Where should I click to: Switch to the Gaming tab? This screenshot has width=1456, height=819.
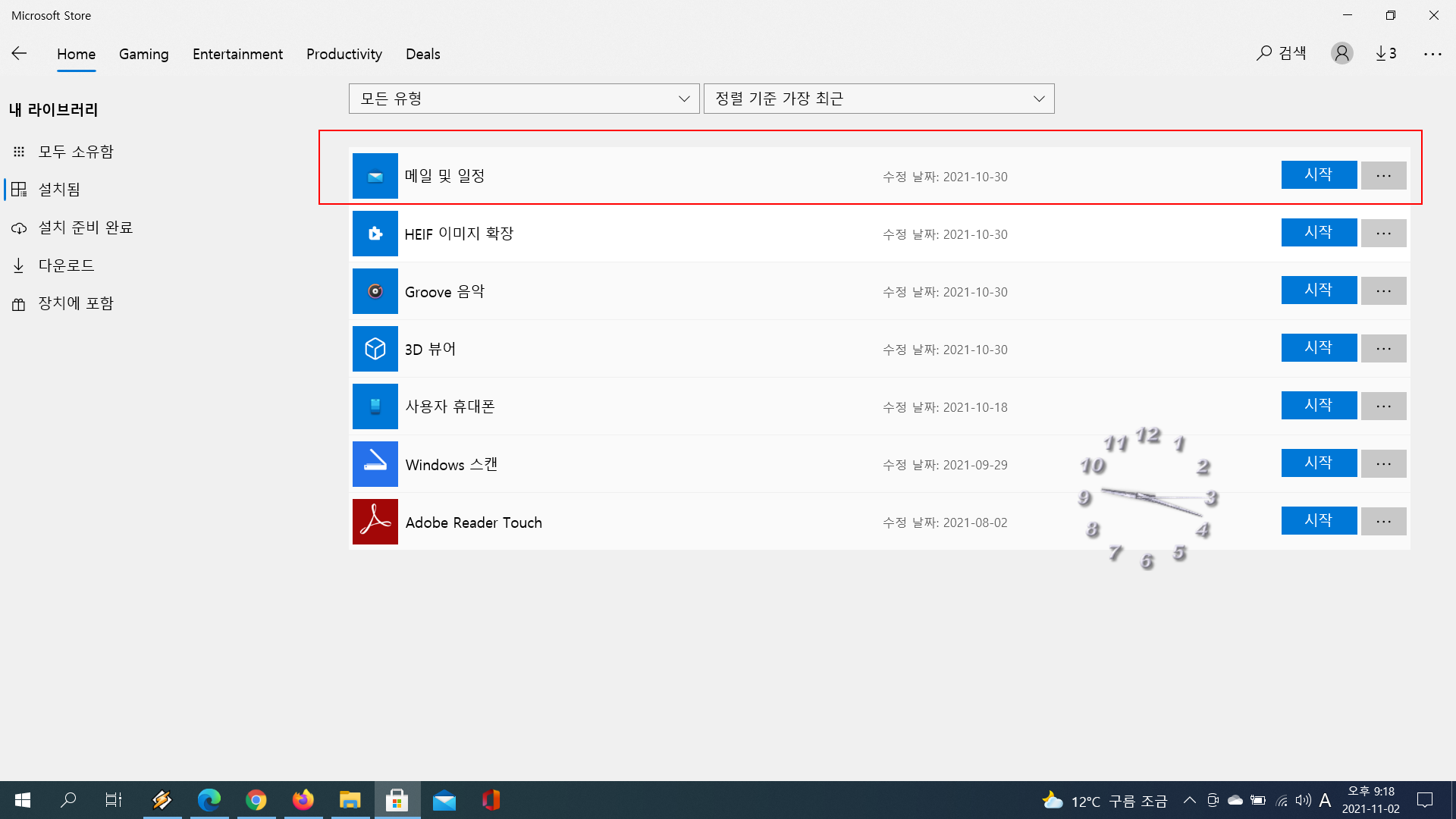(x=144, y=54)
